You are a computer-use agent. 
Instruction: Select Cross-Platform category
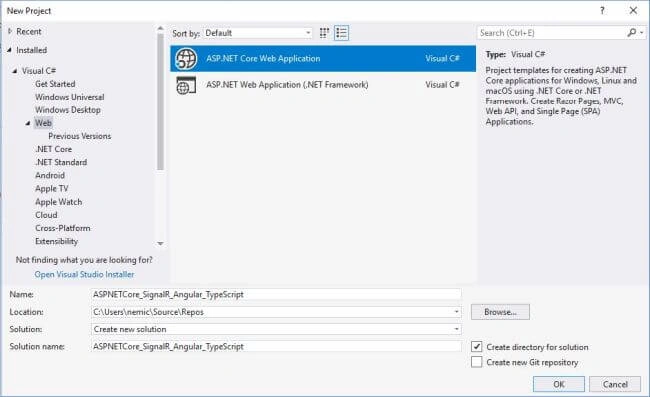coord(63,228)
